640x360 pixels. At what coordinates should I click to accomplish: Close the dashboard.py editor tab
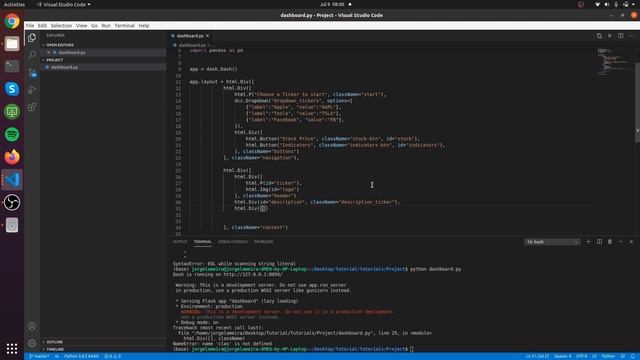[x=207, y=36]
